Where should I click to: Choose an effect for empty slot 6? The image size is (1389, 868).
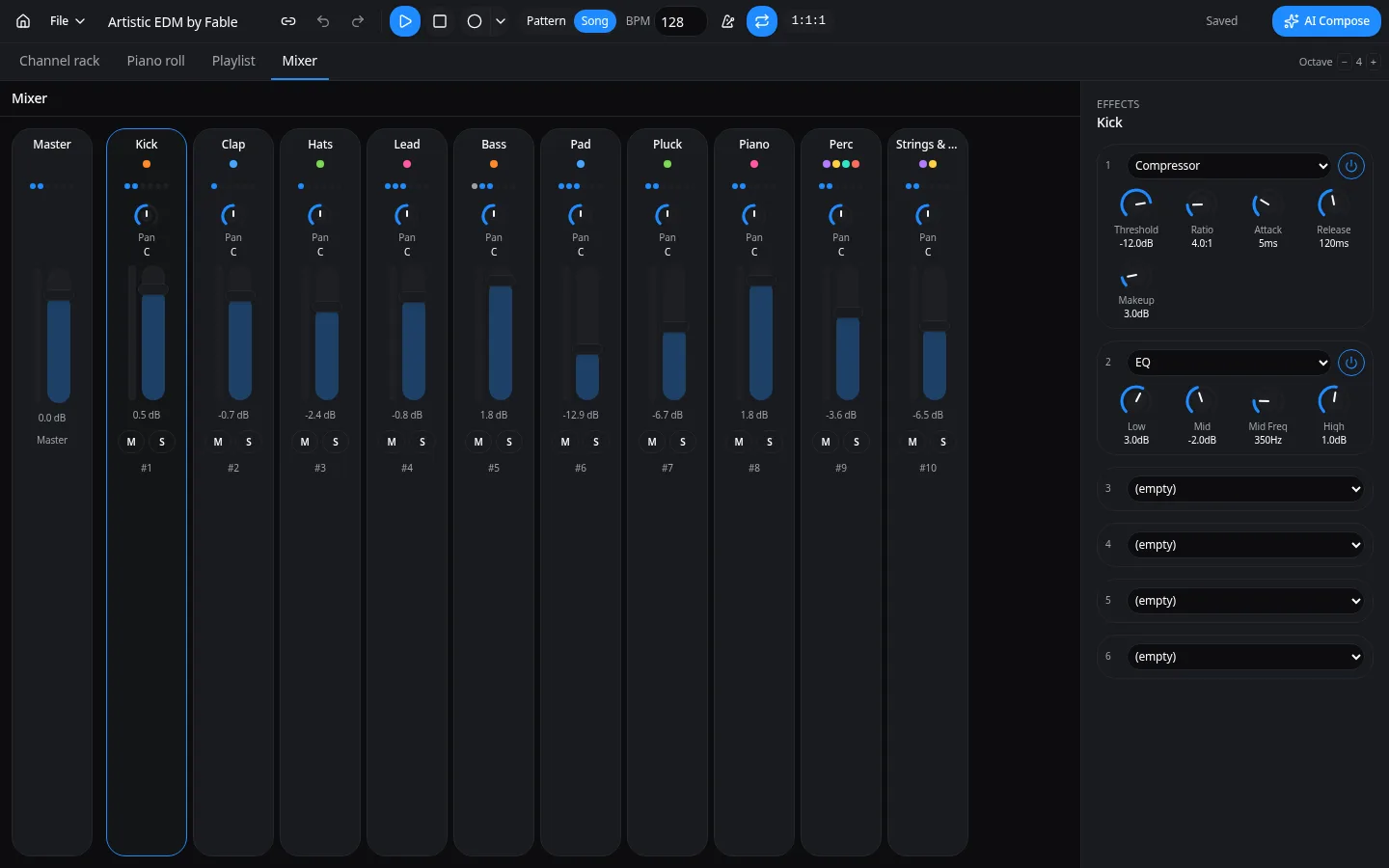[x=1245, y=657]
